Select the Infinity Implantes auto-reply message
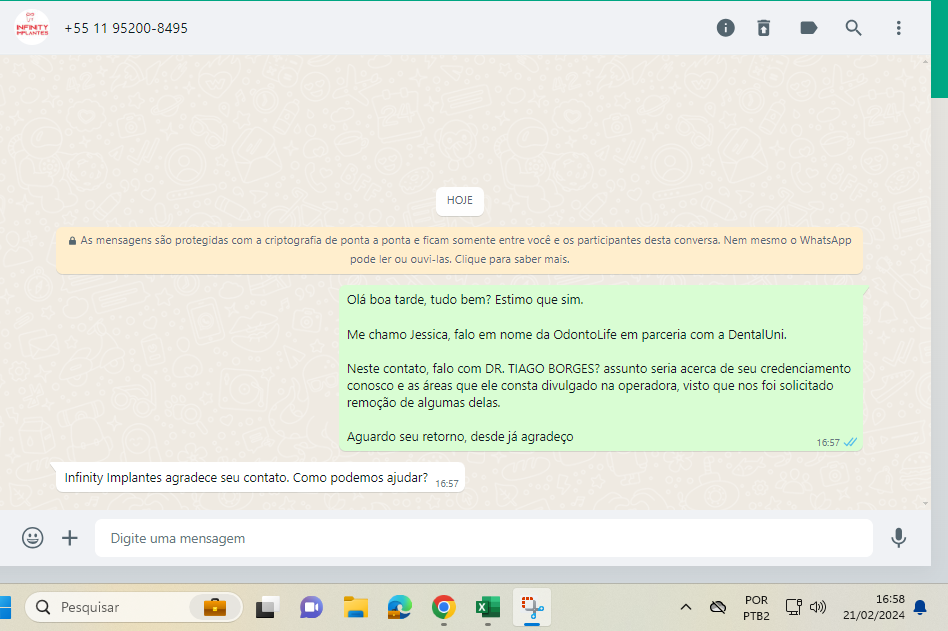This screenshot has height=631, width=948. click(260, 477)
